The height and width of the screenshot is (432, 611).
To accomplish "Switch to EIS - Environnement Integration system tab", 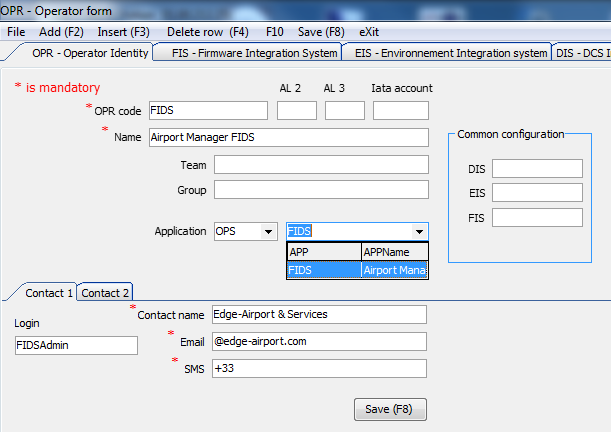I will [x=451, y=52].
